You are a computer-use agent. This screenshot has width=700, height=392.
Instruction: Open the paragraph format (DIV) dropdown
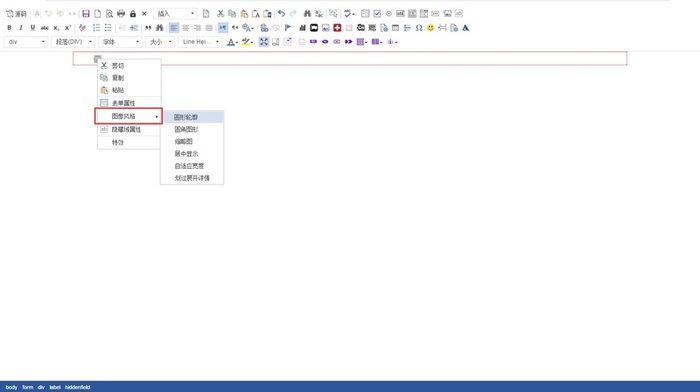click(73, 42)
